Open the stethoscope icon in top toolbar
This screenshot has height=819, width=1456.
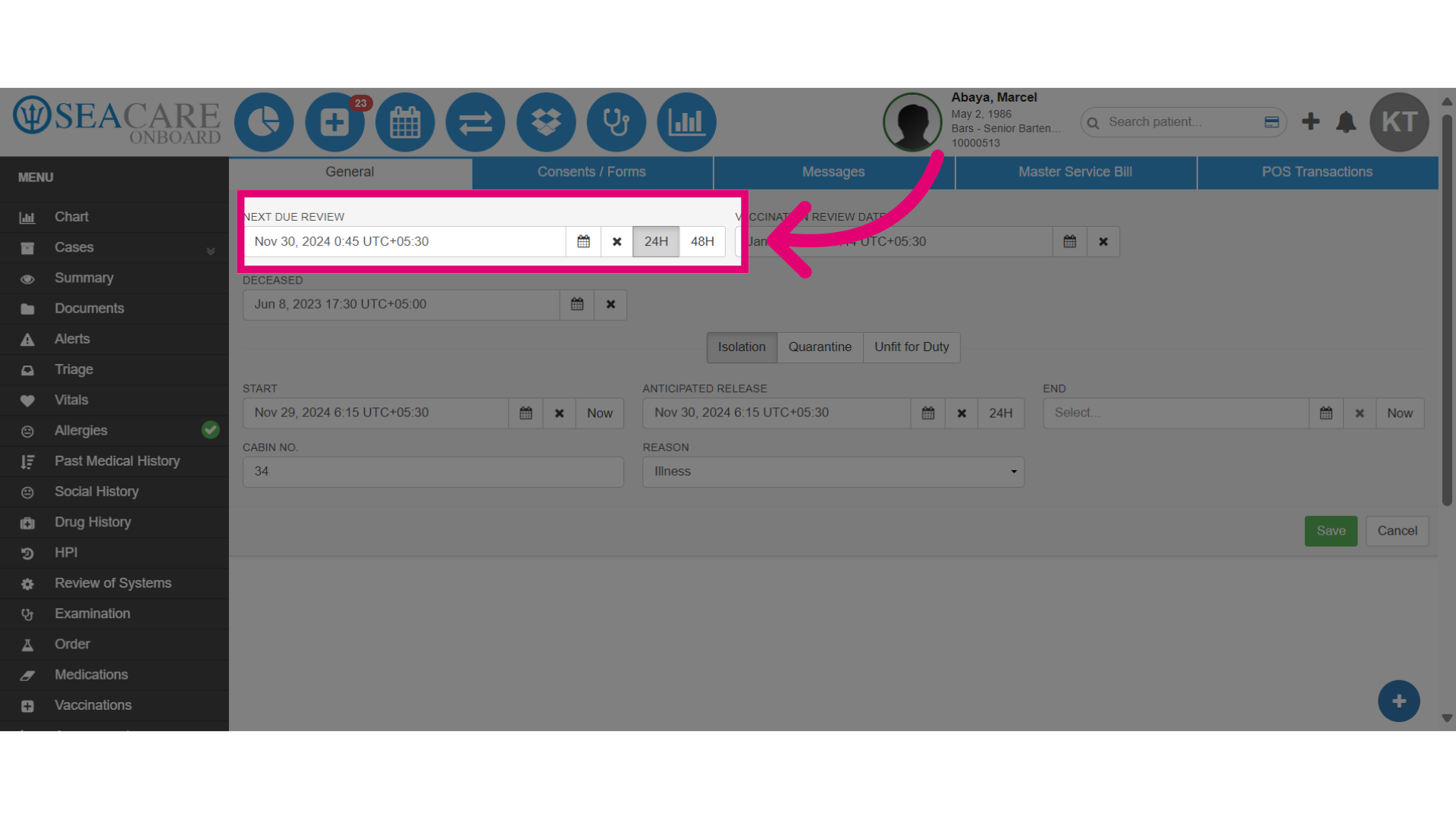pyautogui.click(x=617, y=122)
